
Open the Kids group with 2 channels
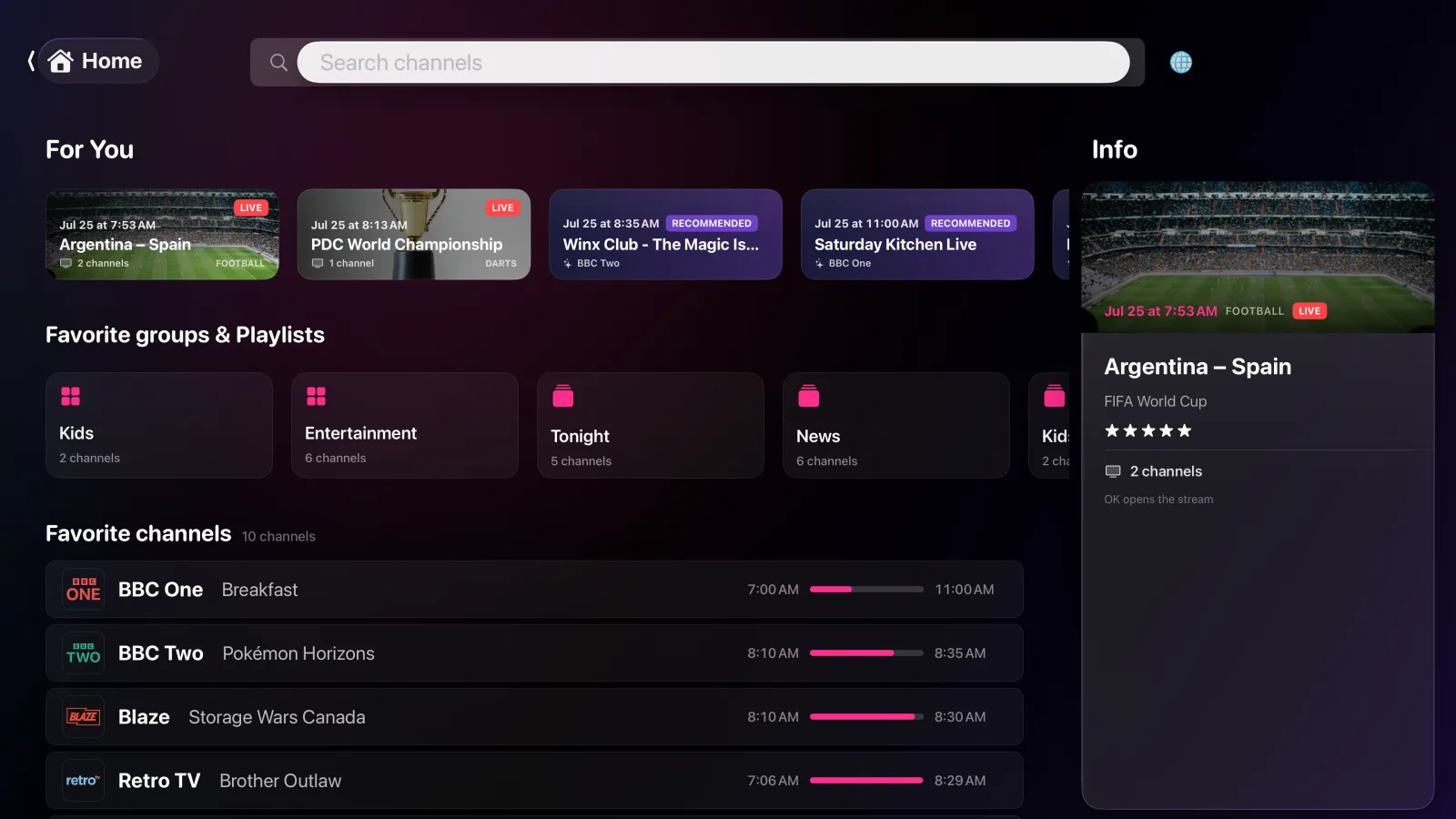coord(159,425)
